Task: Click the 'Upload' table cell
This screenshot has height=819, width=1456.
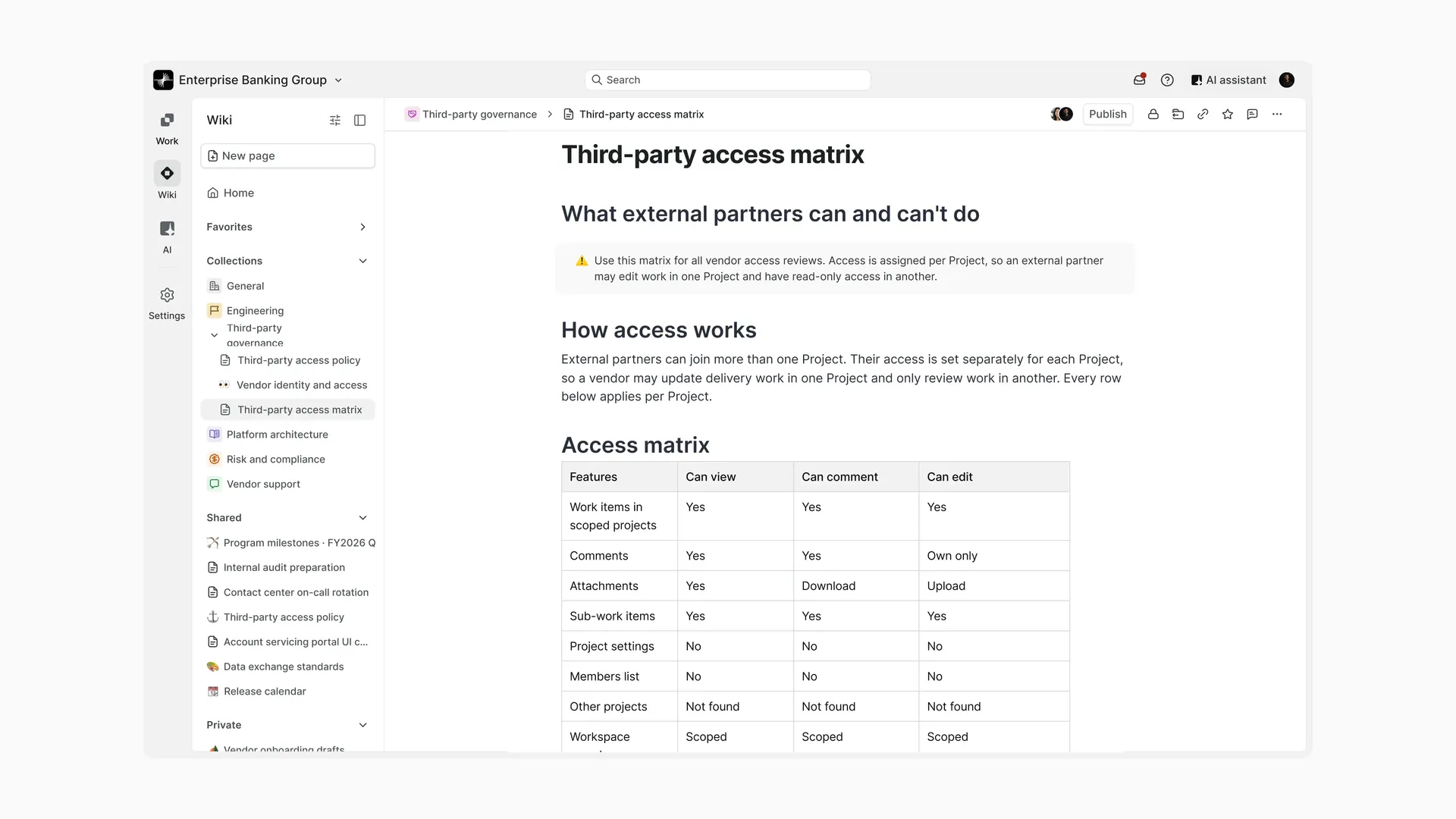Action: 994,586
